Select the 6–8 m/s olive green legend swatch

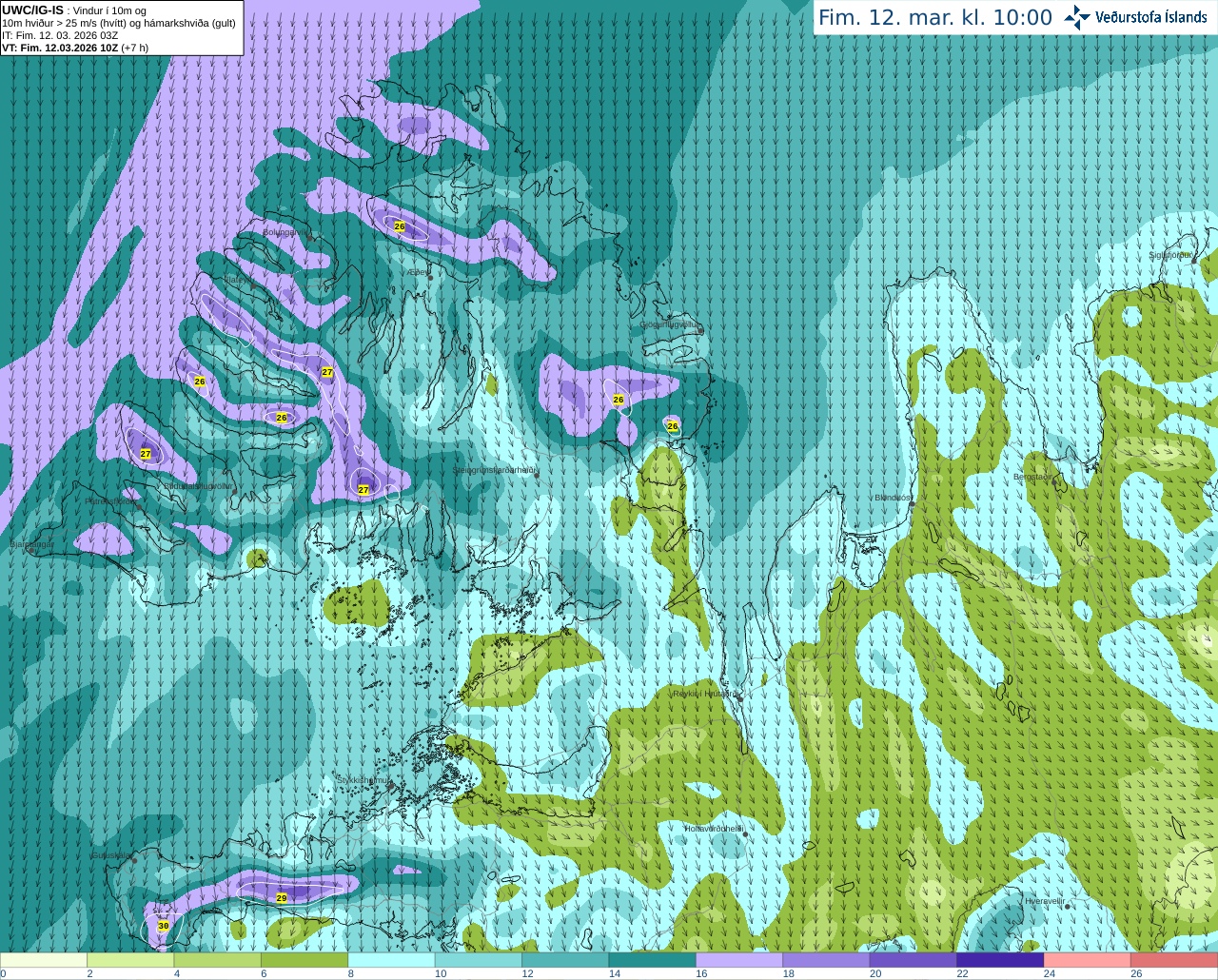click(x=304, y=960)
